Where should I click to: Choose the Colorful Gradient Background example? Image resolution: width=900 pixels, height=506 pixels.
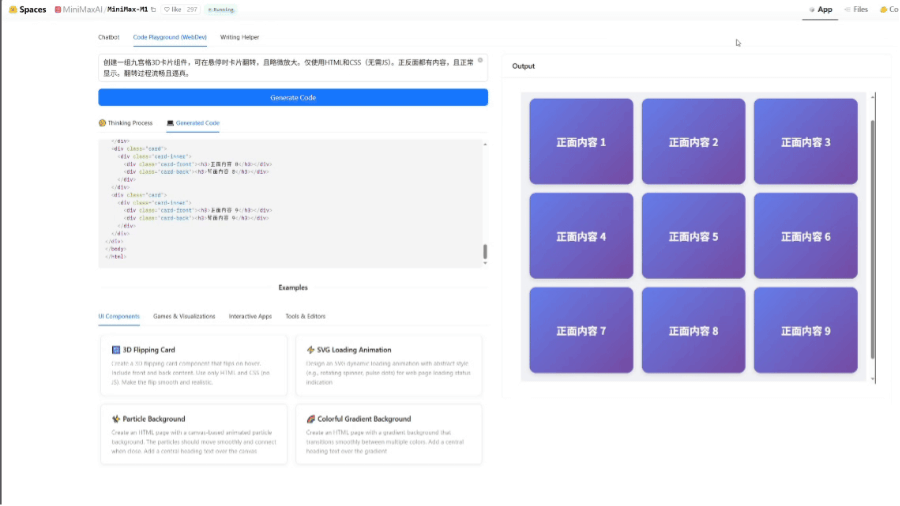click(389, 434)
